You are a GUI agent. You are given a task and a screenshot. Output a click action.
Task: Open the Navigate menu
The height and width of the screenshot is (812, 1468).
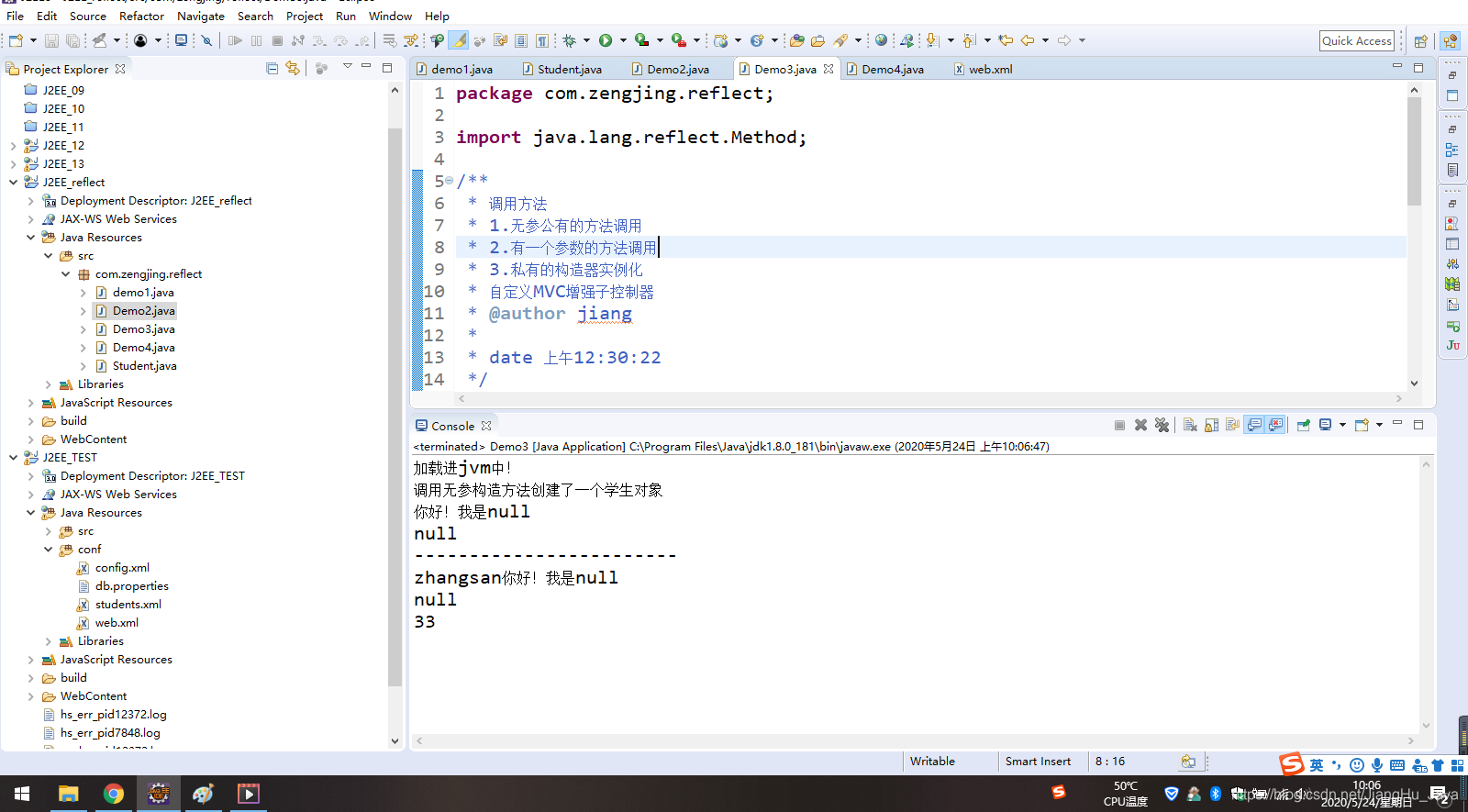point(201,16)
